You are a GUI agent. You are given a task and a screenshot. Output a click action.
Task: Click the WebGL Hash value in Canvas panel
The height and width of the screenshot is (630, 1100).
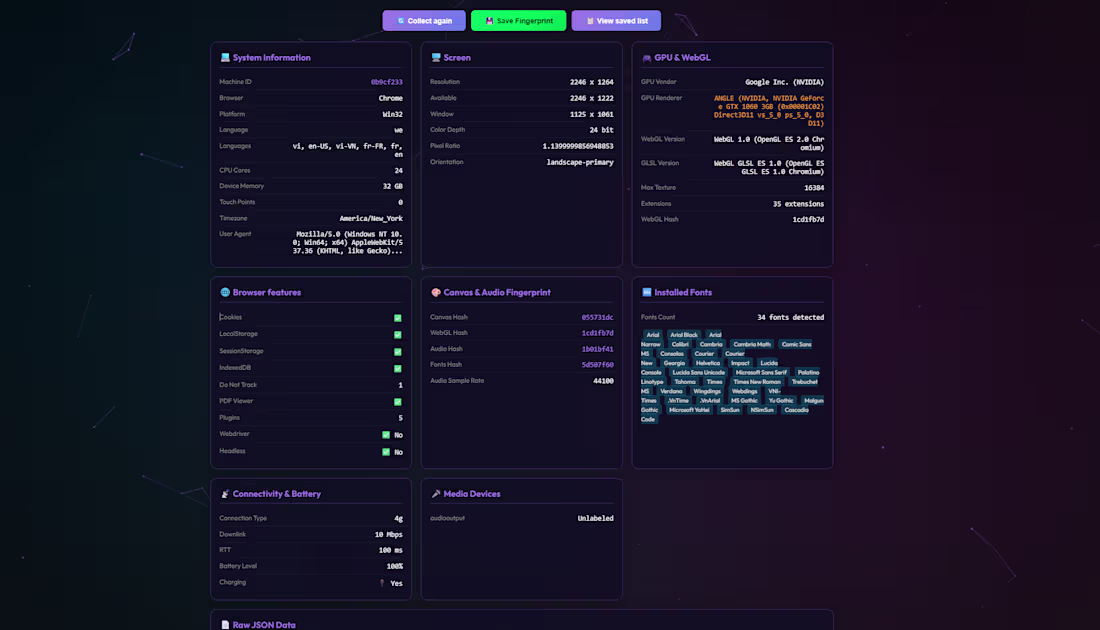coord(598,333)
